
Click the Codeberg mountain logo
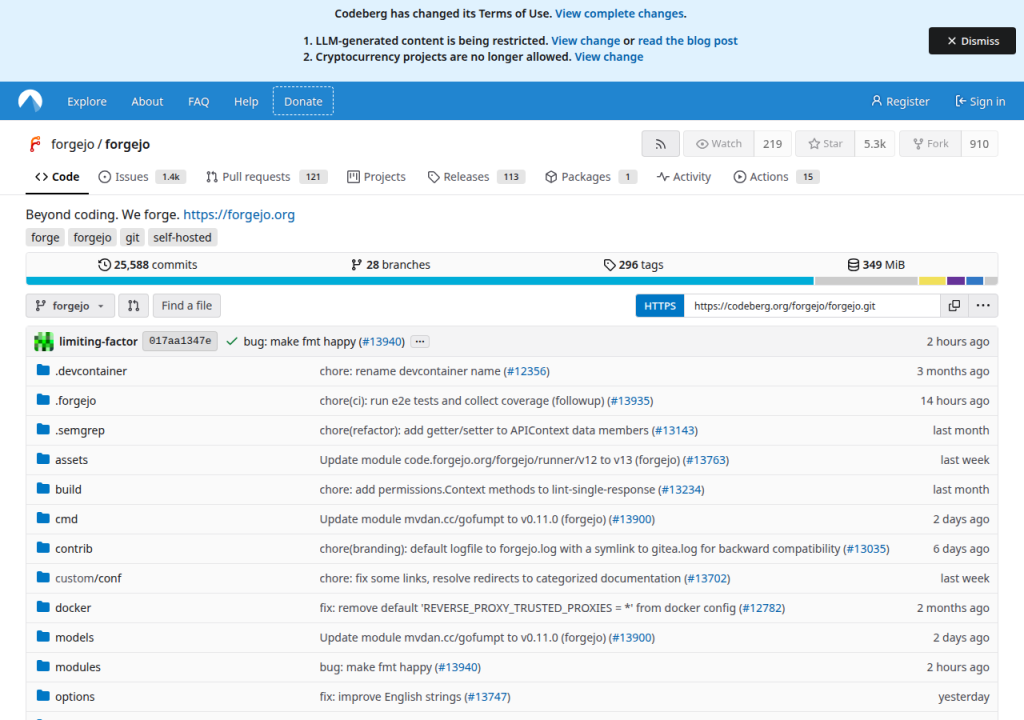[30, 101]
